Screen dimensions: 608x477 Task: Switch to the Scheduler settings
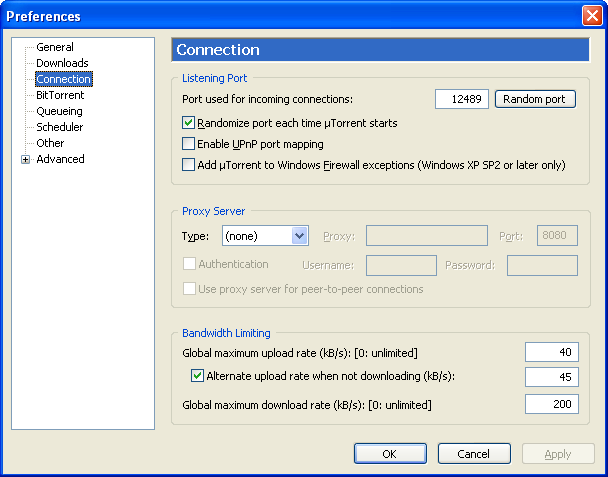click(60, 127)
